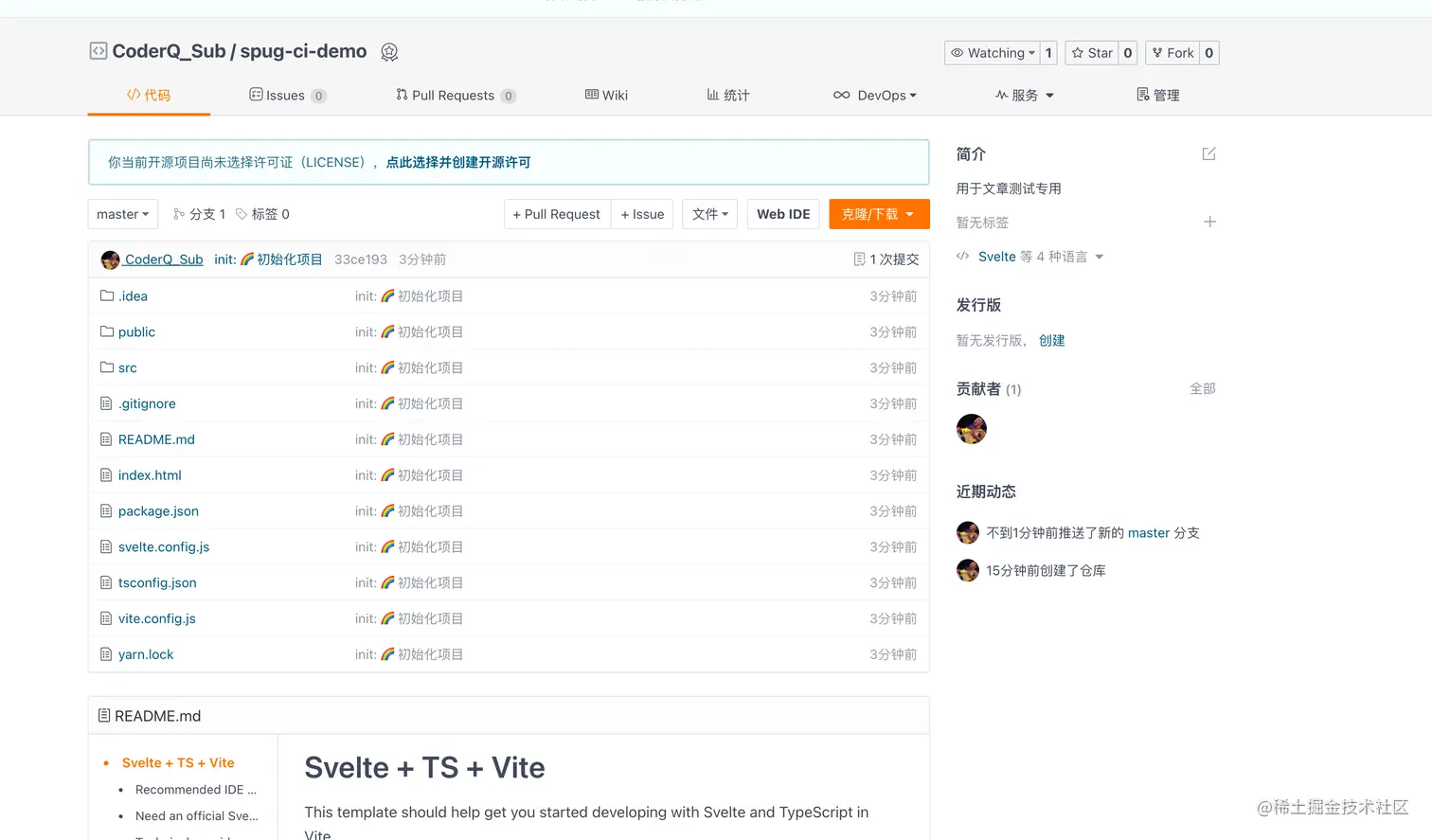Click the file icon next to yarn.lock
The height and width of the screenshot is (840, 1432).
click(106, 654)
